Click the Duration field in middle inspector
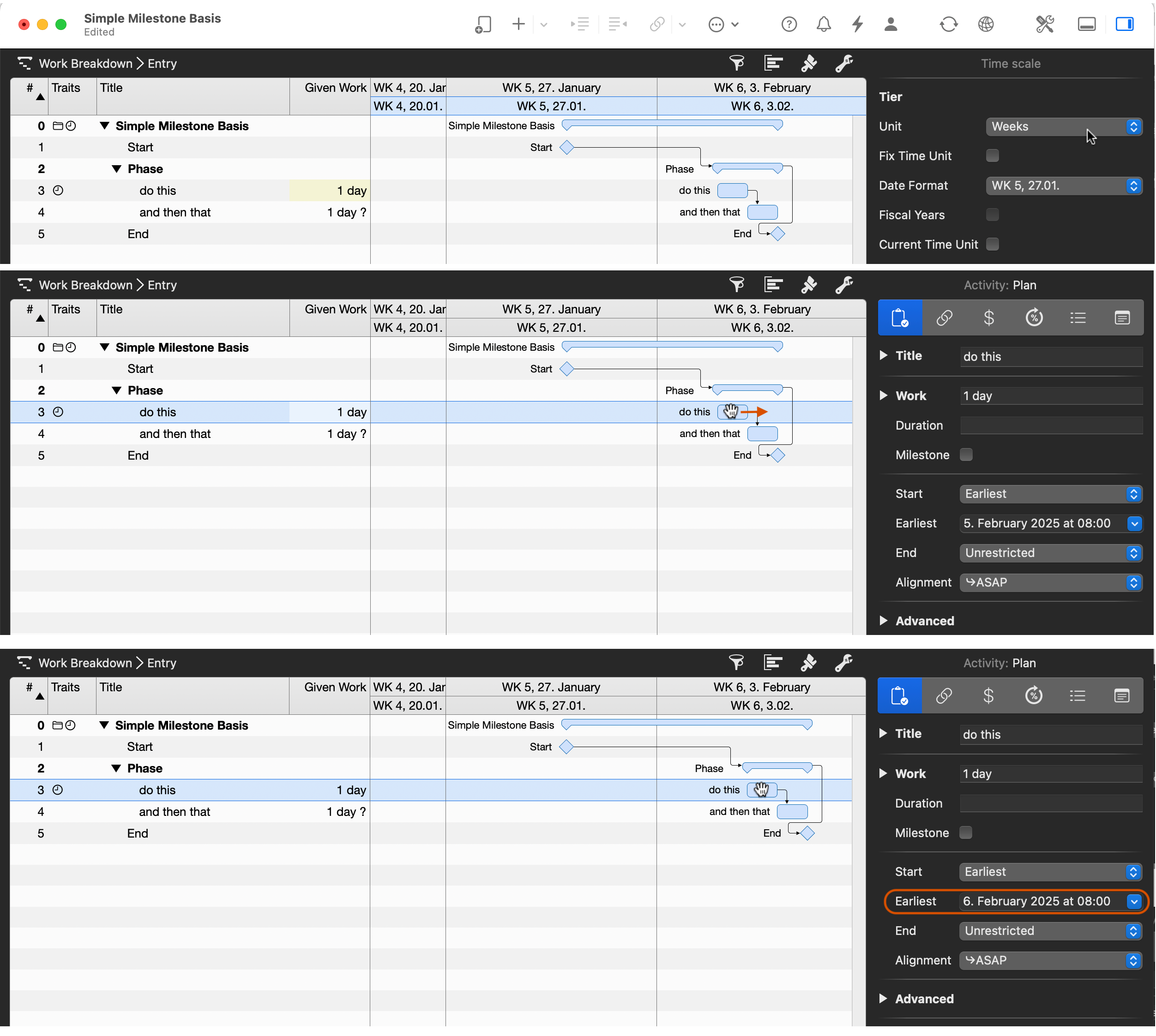1156x1036 pixels. pyautogui.click(x=1051, y=425)
